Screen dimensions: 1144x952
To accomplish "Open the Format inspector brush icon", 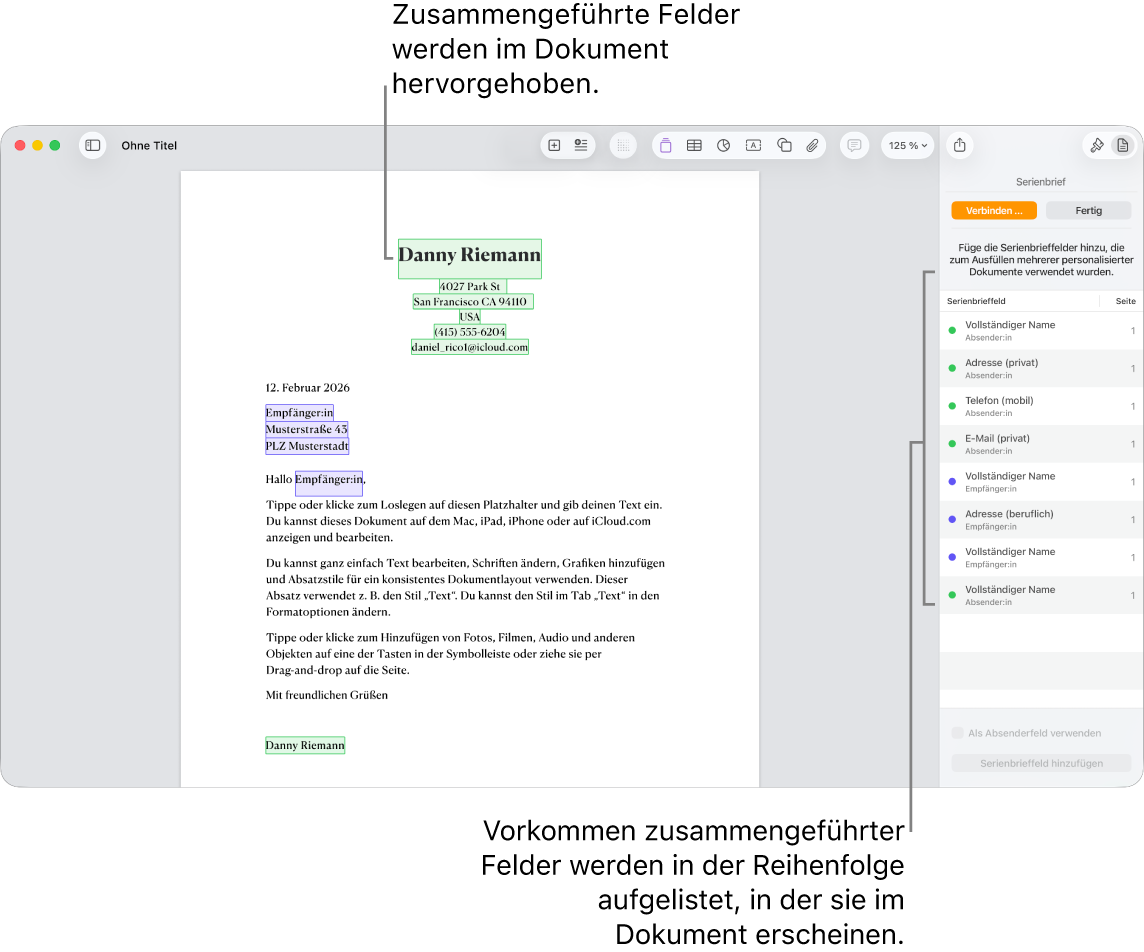I will pyautogui.click(x=1097, y=145).
